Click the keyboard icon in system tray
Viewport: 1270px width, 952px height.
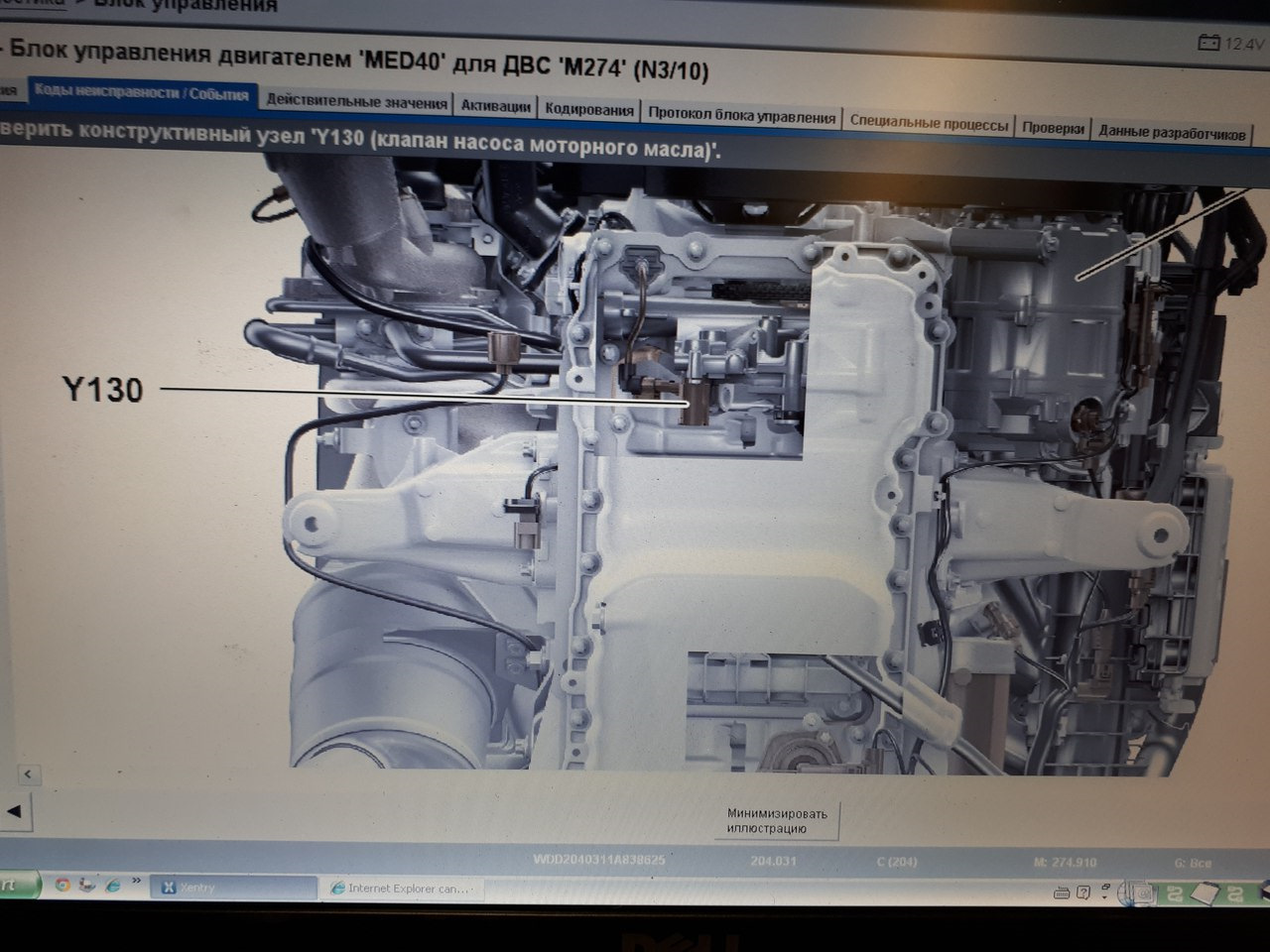tap(1062, 892)
